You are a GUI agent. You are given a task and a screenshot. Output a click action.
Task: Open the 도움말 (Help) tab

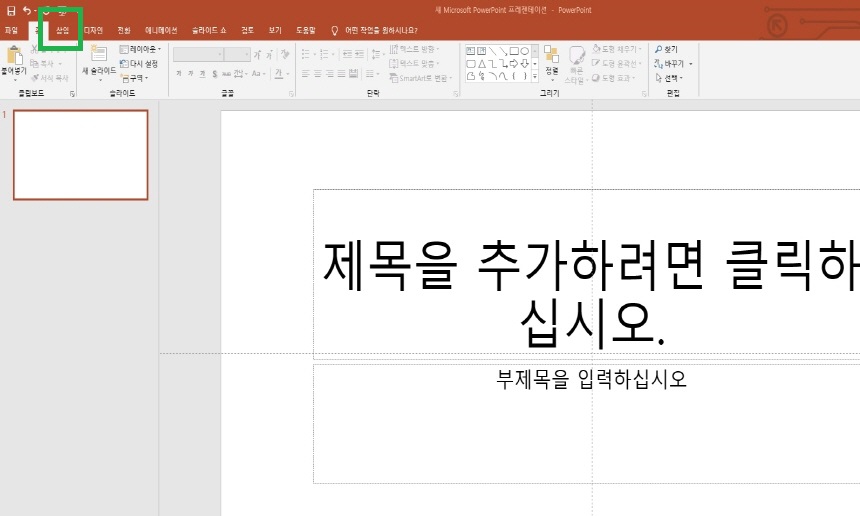305,31
